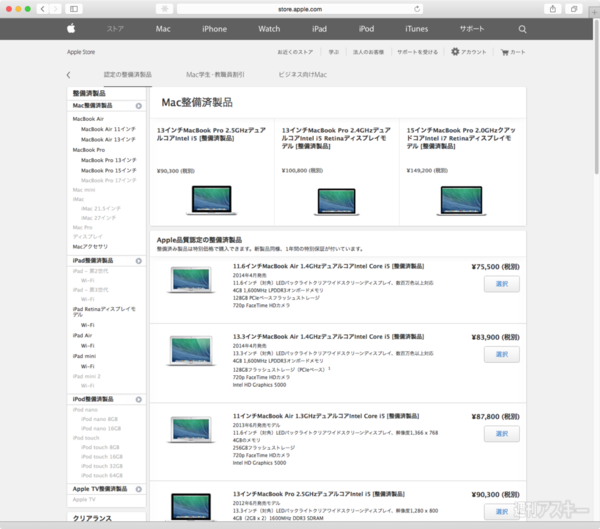Image resolution: width=600 pixels, height=529 pixels.
Task: Switch to Mac学生・教職員割引 tab
Action: coord(215,75)
